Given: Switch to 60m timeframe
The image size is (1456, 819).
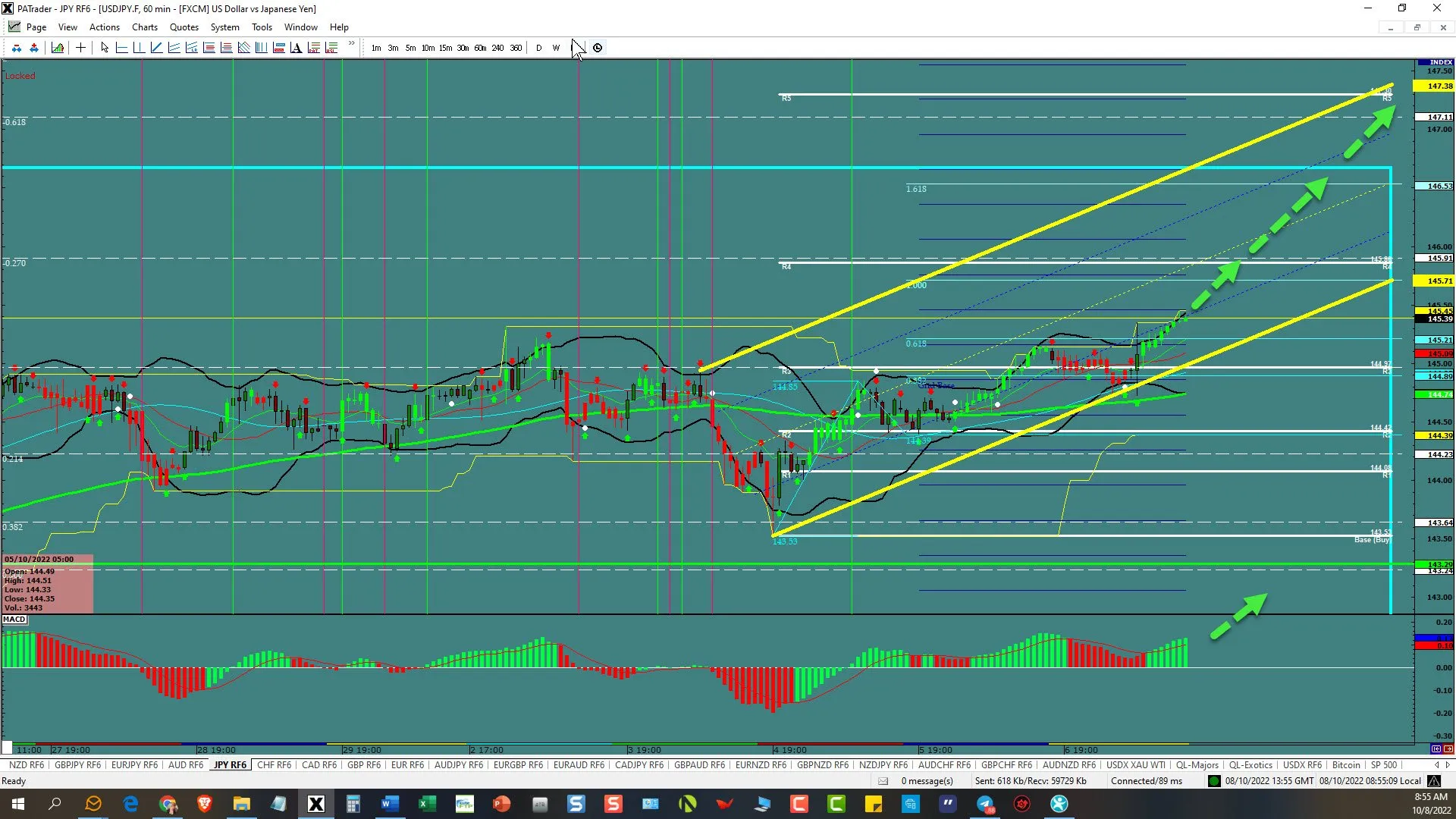Looking at the screenshot, I should point(480,48).
